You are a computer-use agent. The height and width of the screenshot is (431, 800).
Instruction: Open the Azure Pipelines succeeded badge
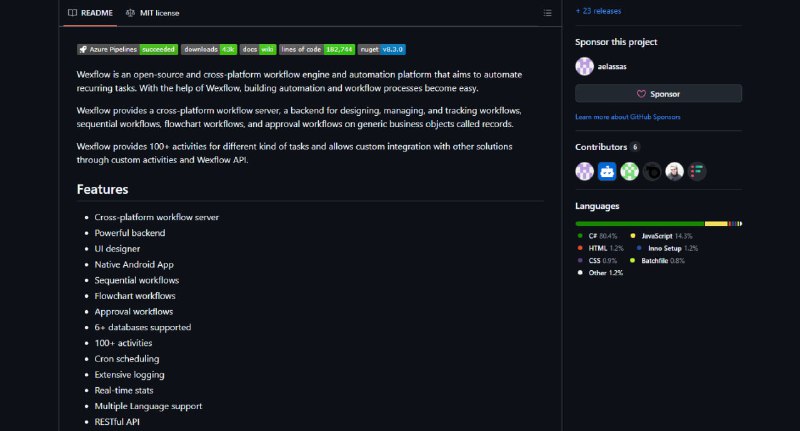[x=127, y=49]
